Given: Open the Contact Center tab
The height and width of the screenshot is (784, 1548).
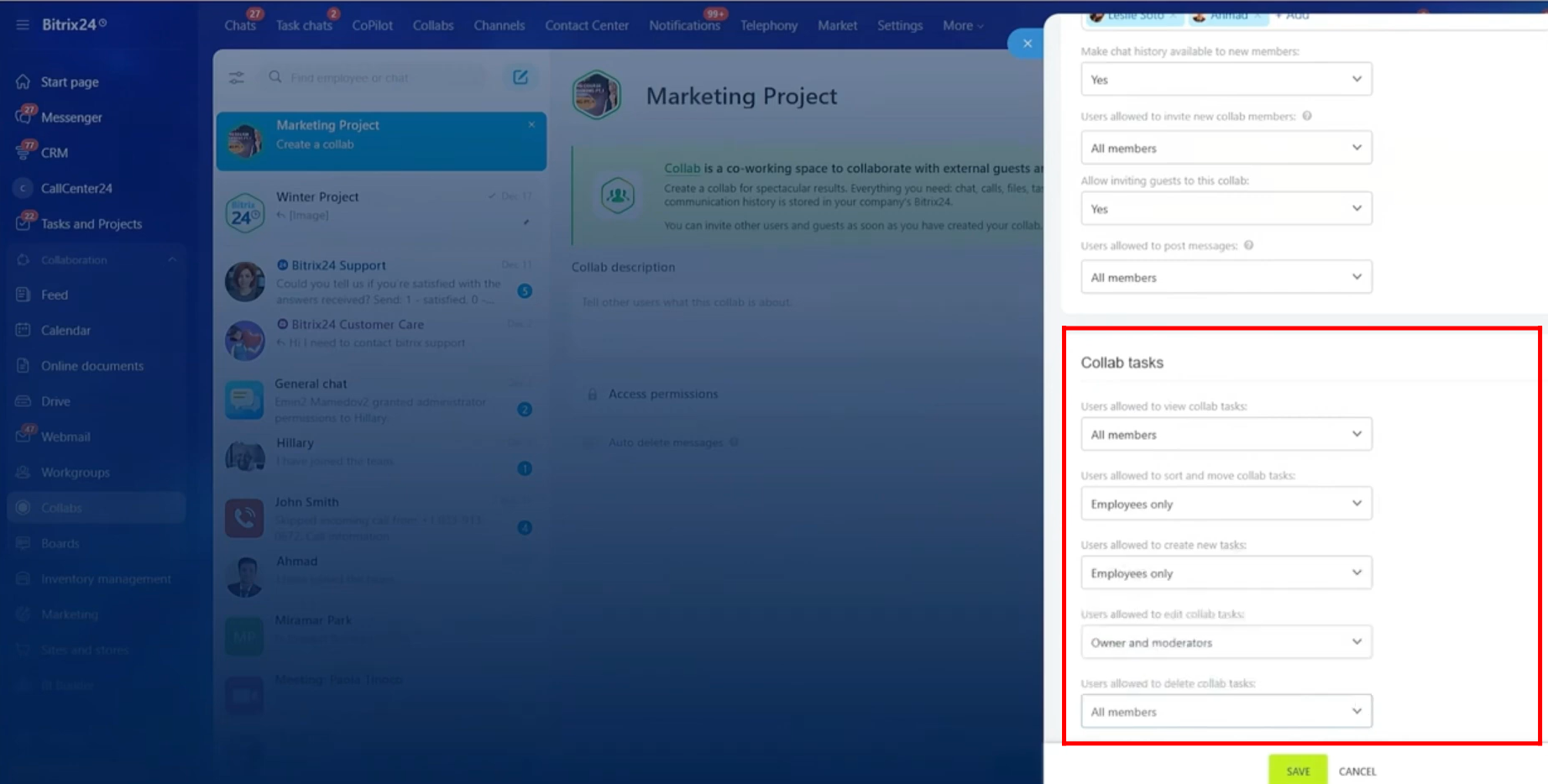Looking at the screenshot, I should click(x=586, y=25).
